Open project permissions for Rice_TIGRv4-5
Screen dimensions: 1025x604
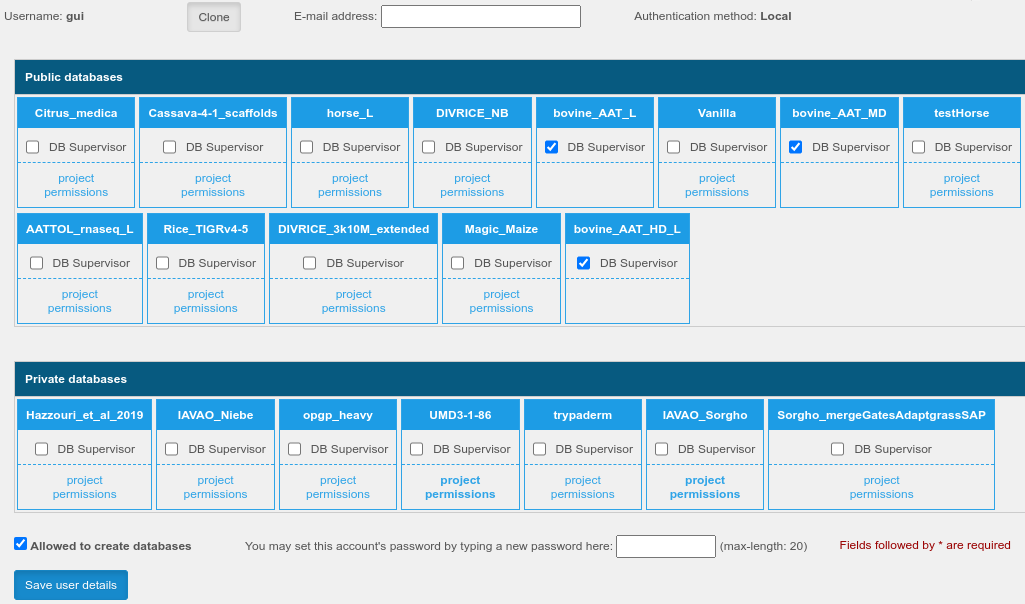(206, 301)
